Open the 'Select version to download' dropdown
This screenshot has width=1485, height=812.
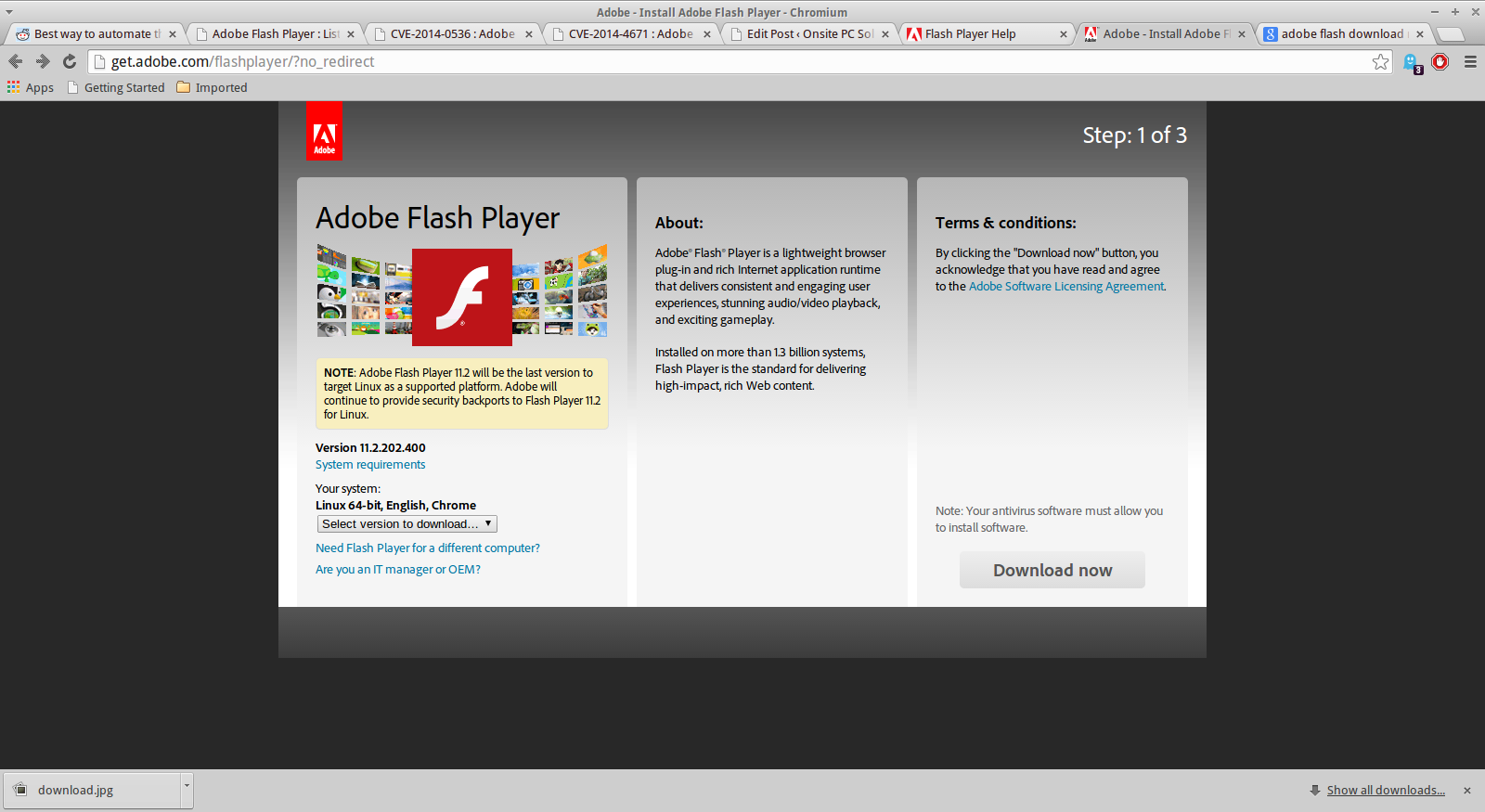(x=407, y=523)
